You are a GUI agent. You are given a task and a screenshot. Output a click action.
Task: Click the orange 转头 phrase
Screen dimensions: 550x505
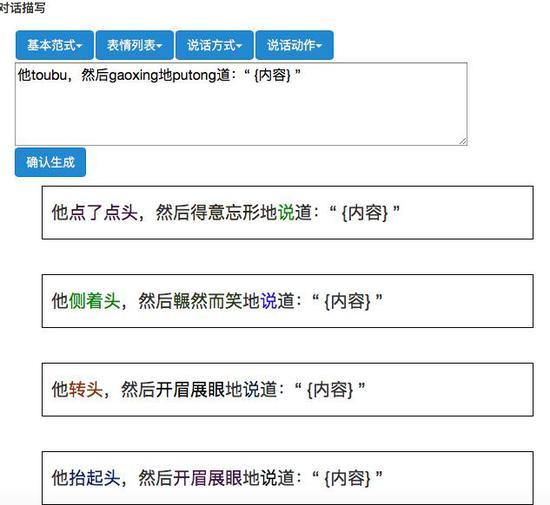point(86,389)
